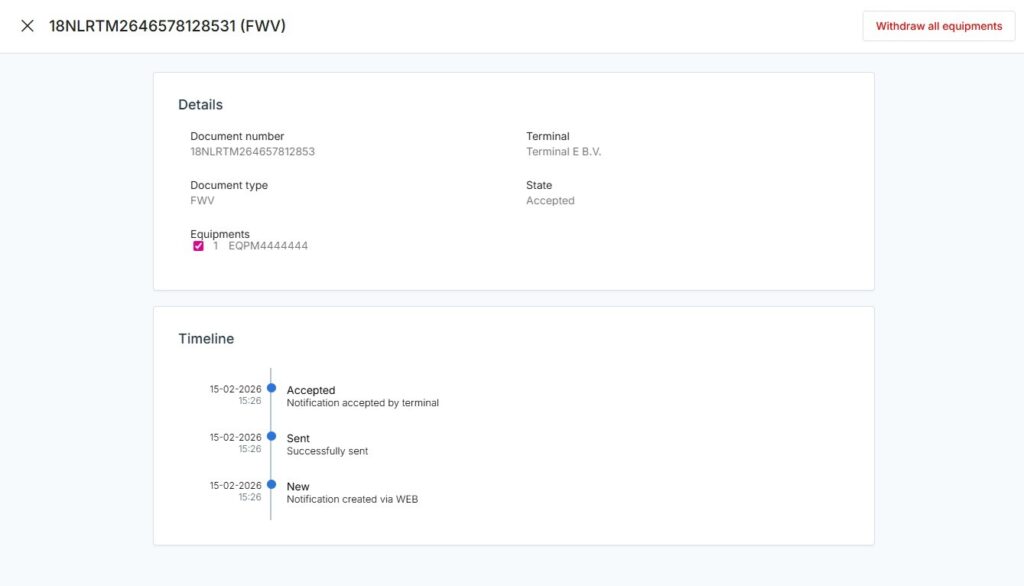The width and height of the screenshot is (1024, 586).
Task: Click the Sent timeline entry title
Action: (298, 438)
